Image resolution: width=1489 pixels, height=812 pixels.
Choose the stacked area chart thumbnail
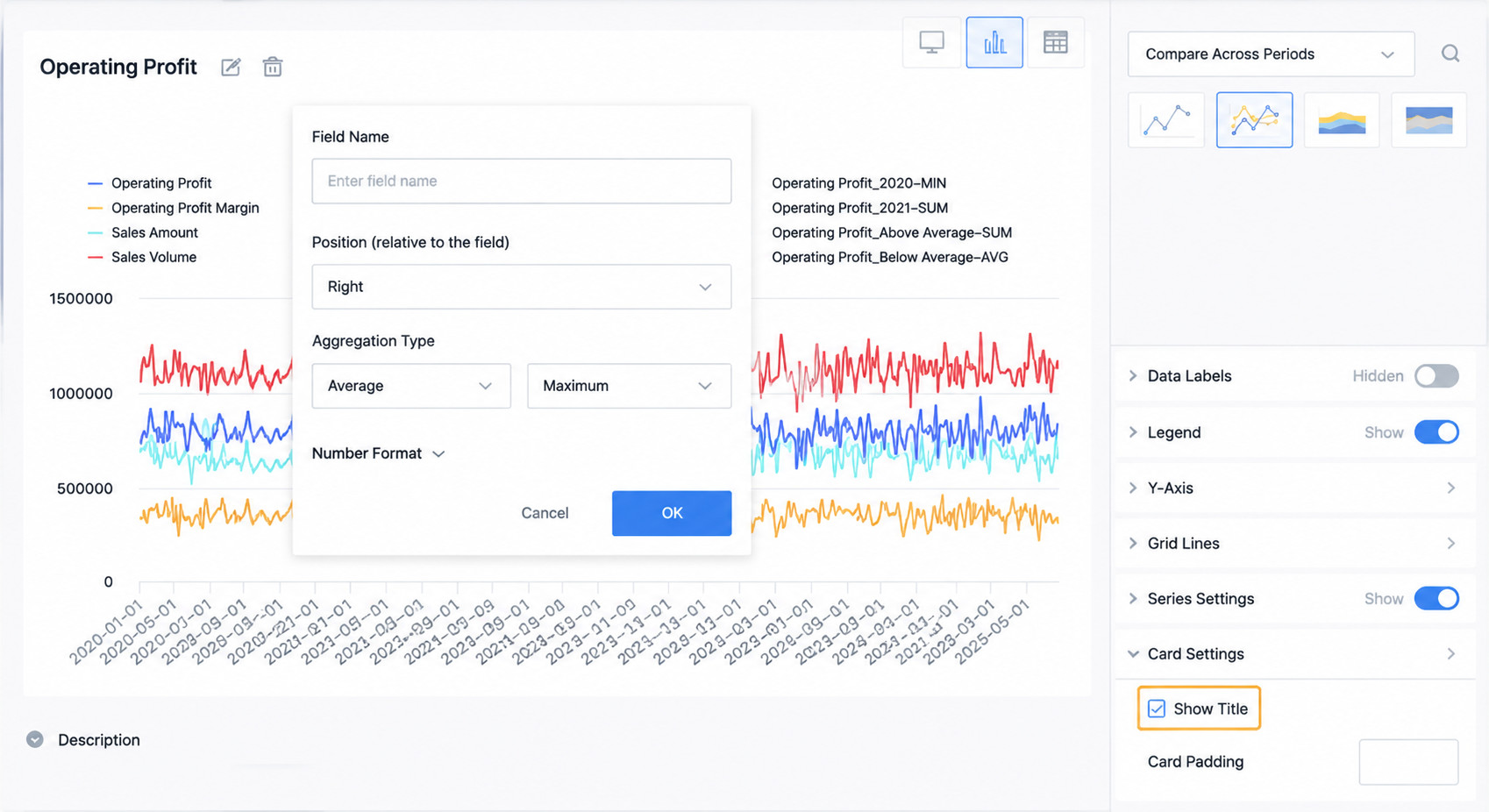[x=1342, y=120]
